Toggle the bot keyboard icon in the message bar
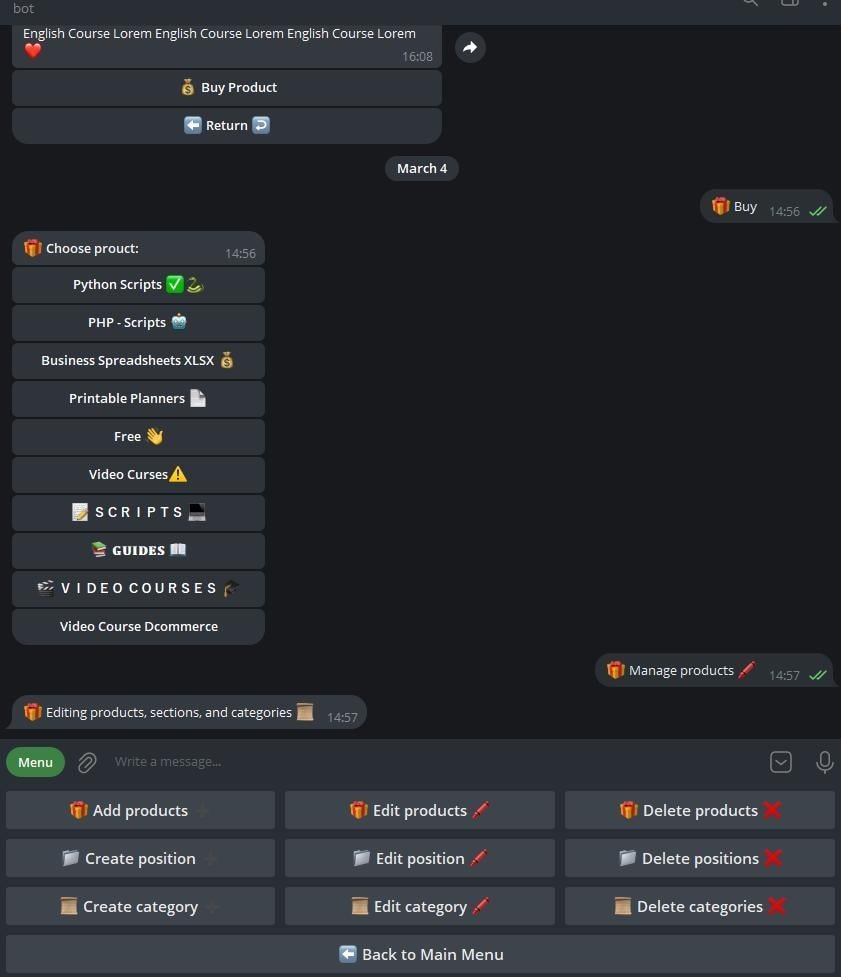Screen dimensions: 841x977 tap(781, 761)
